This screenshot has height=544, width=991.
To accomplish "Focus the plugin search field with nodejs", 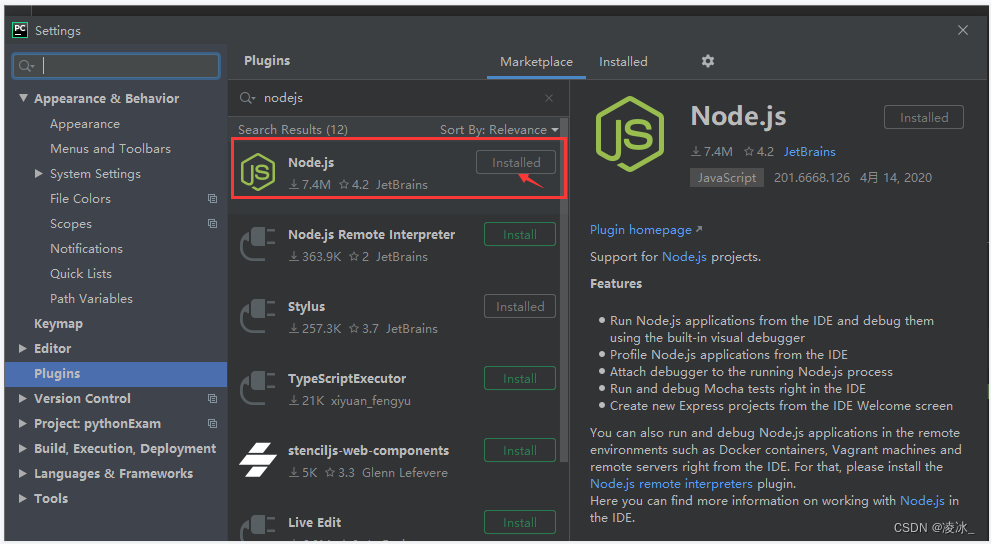I will pyautogui.click(x=398, y=98).
